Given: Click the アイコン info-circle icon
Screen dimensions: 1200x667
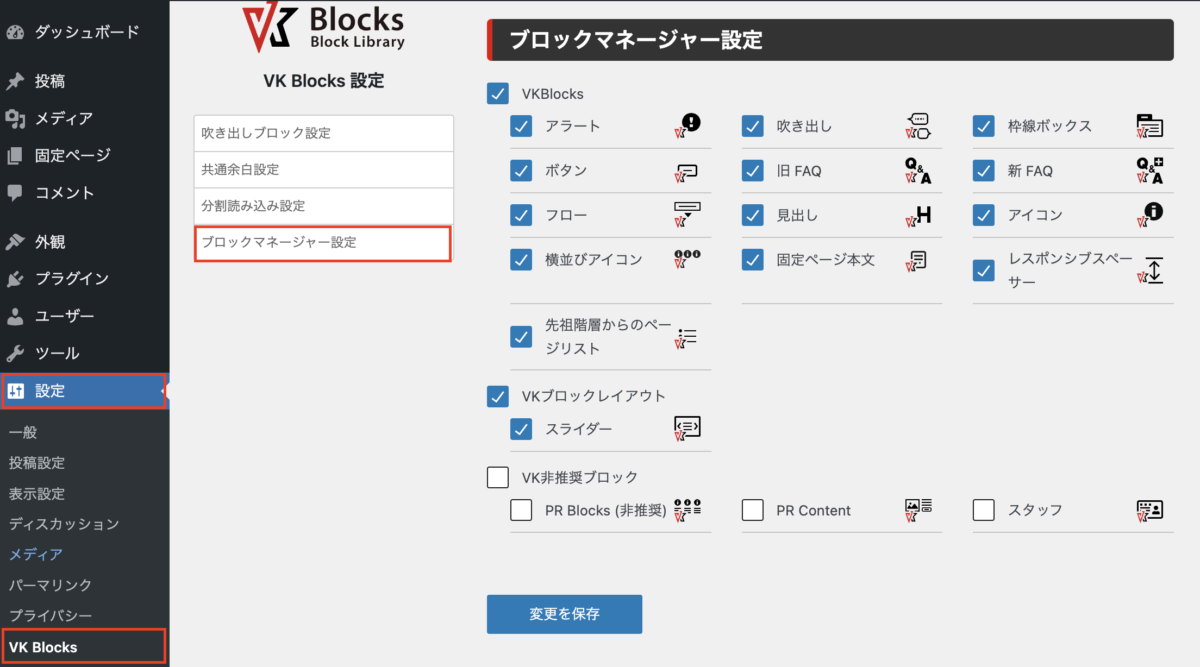Looking at the screenshot, I should (1151, 214).
